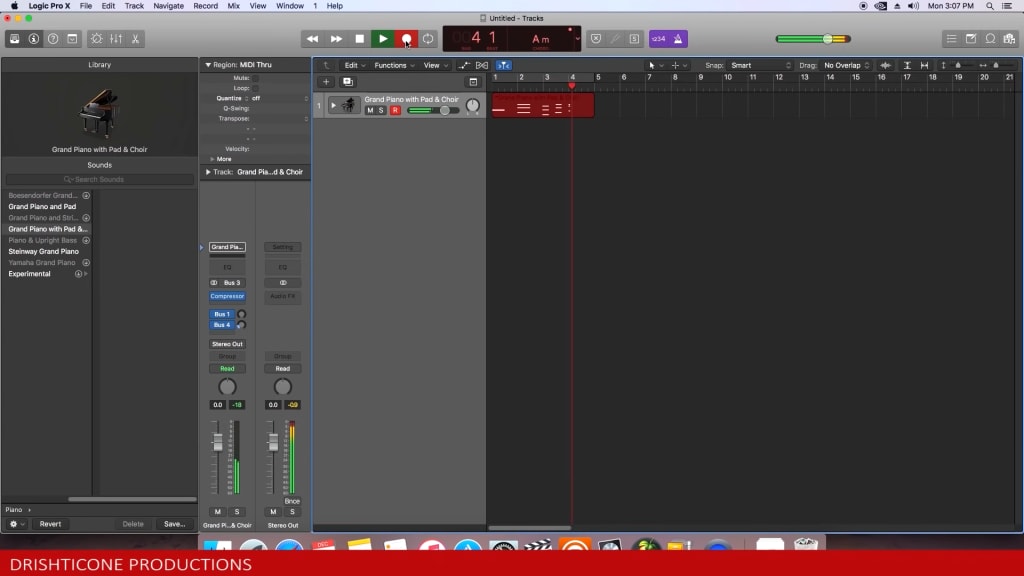The height and width of the screenshot is (576, 1024).
Task: Solo the Grand Piano with Pad & Choir track
Action: [381, 110]
